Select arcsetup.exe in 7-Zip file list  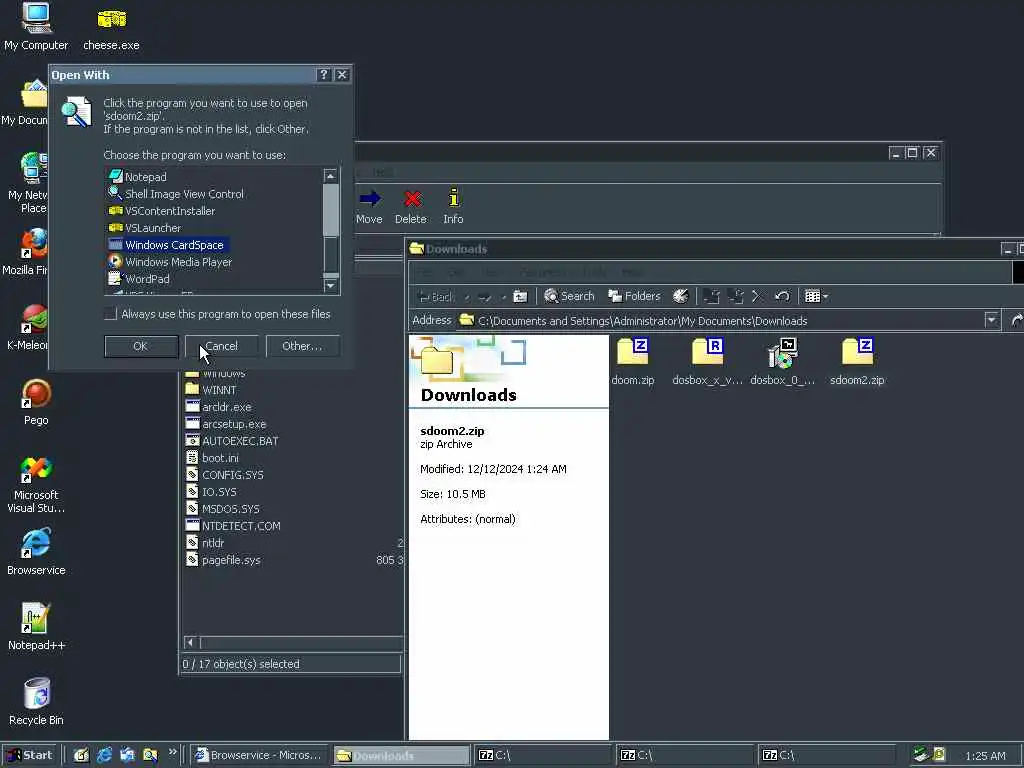click(225, 423)
